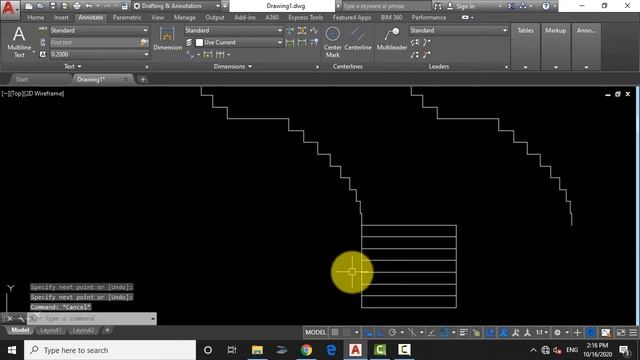Open the [2D Wireframe] visual style control
The image size is (640, 360).
click(43, 93)
